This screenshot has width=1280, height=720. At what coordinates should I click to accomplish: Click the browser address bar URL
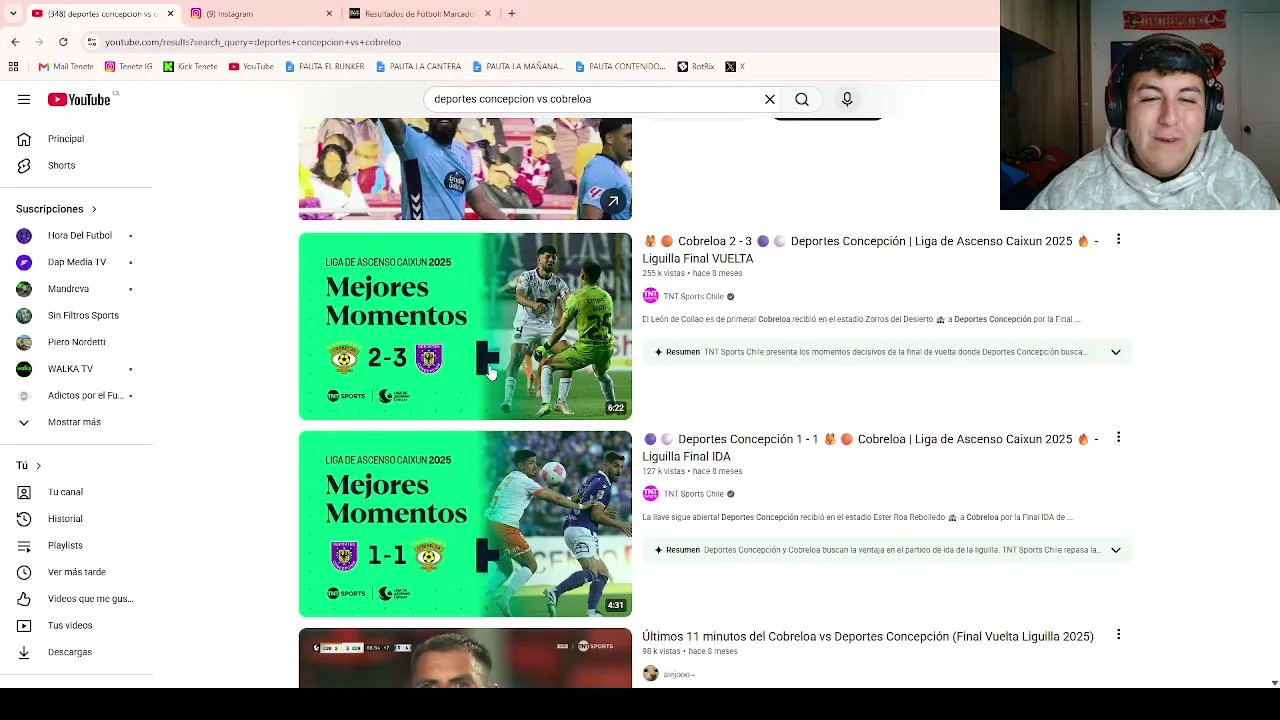click(253, 42)
